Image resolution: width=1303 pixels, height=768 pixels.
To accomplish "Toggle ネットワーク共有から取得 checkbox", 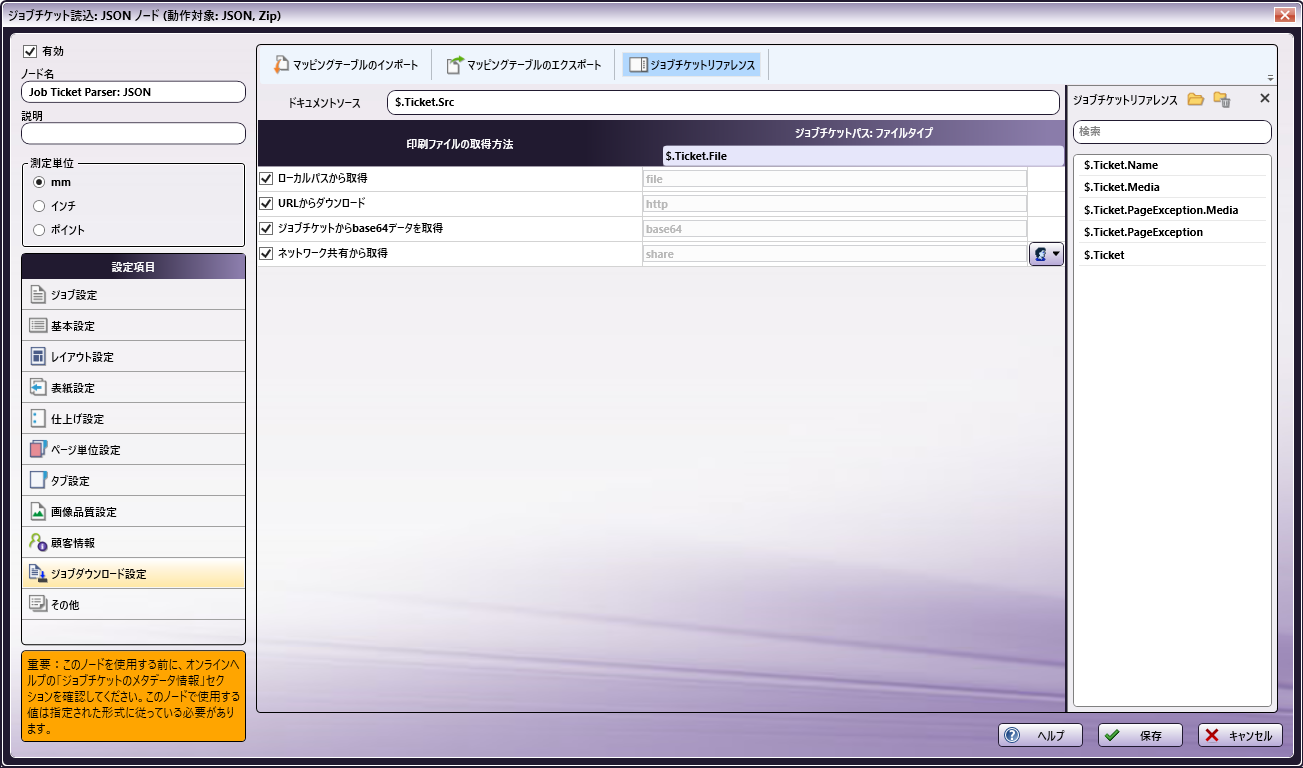I will [266, 254].
